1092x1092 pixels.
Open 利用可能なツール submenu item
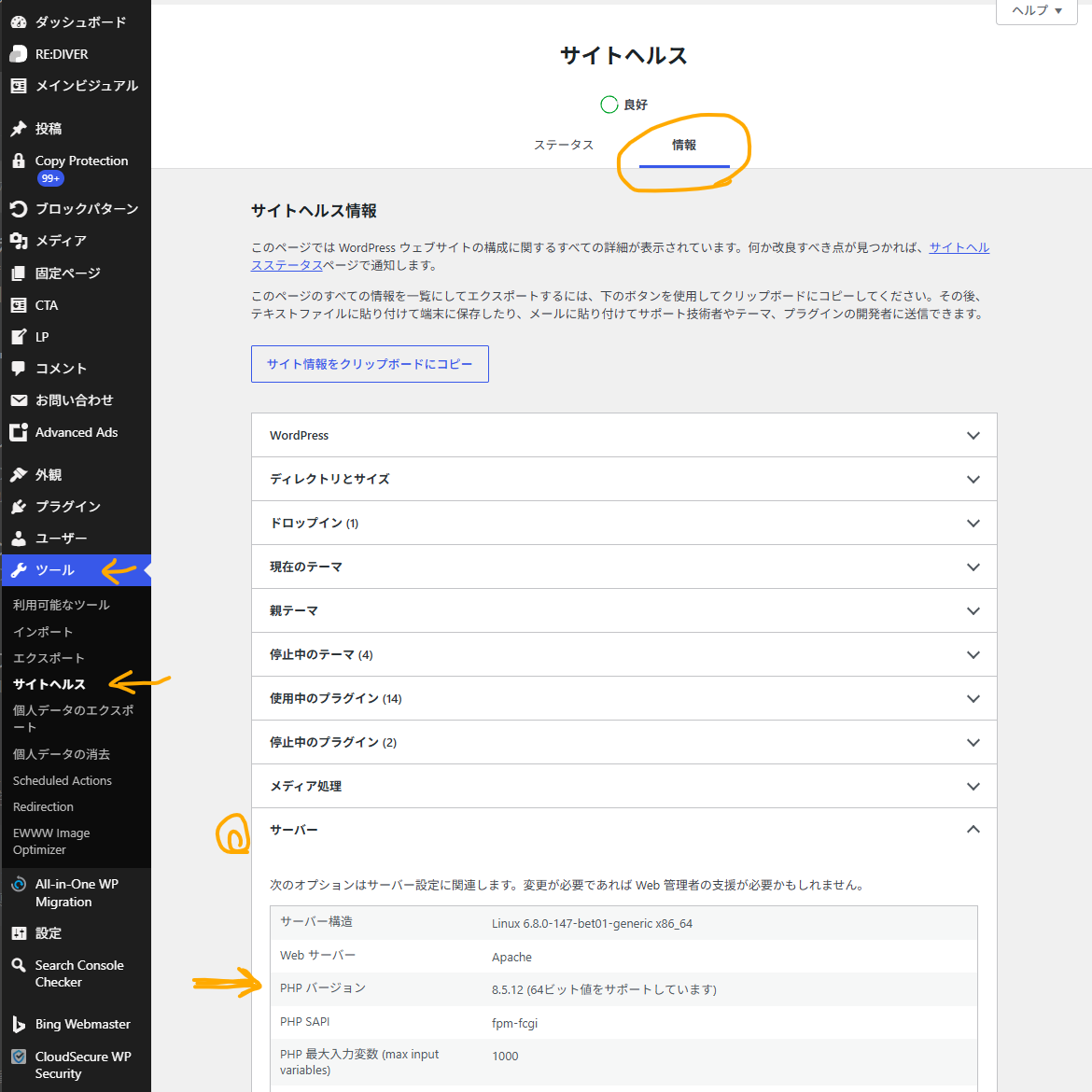(x=62, y=605)
